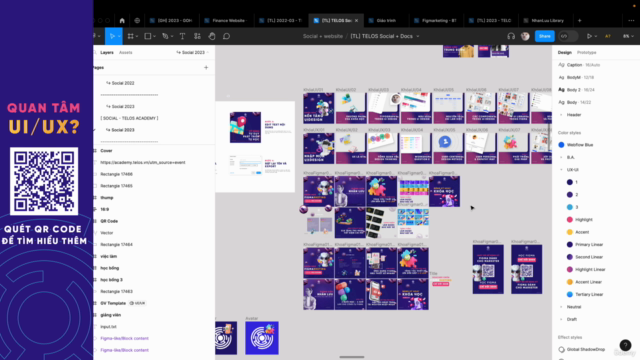Click the Global ShadowDrop effect icon
The image size is (640, 360).
point(562,349)
